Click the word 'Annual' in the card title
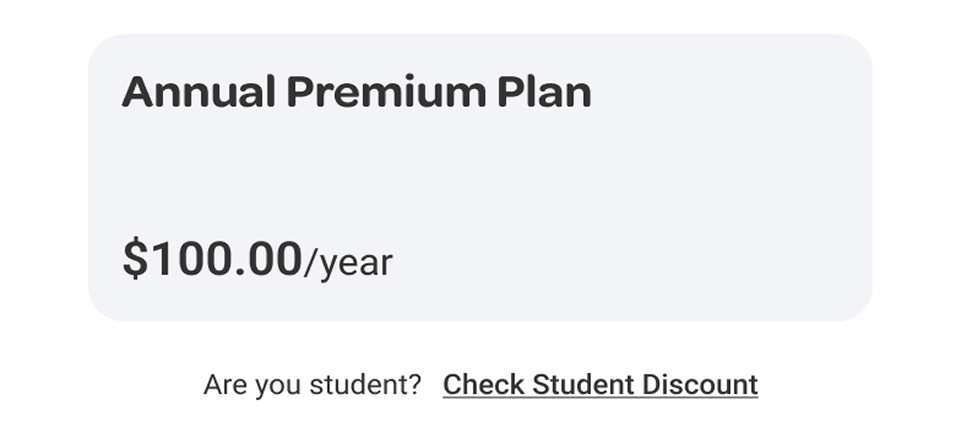The height and width of the screenshot is (429, 956). (199, 92)
